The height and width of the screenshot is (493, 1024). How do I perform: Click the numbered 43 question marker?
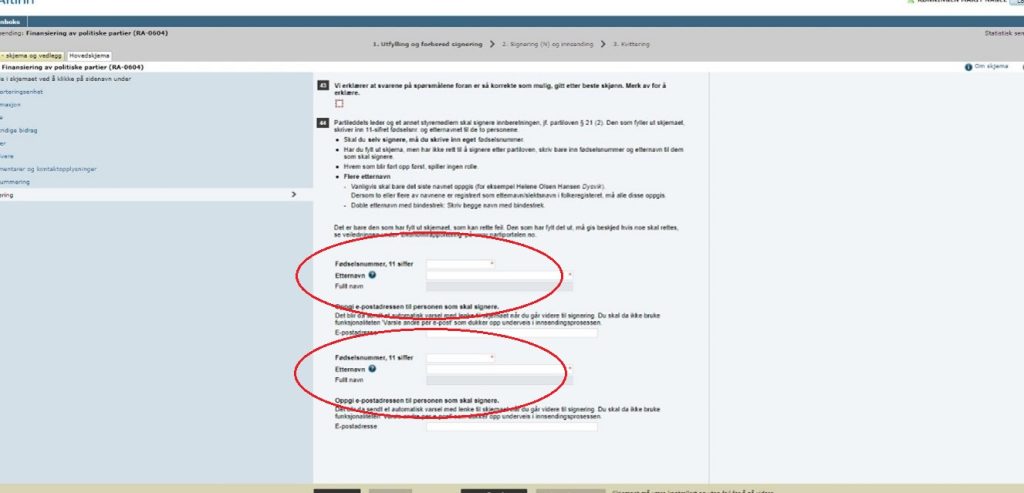click(x=322, y=86)
